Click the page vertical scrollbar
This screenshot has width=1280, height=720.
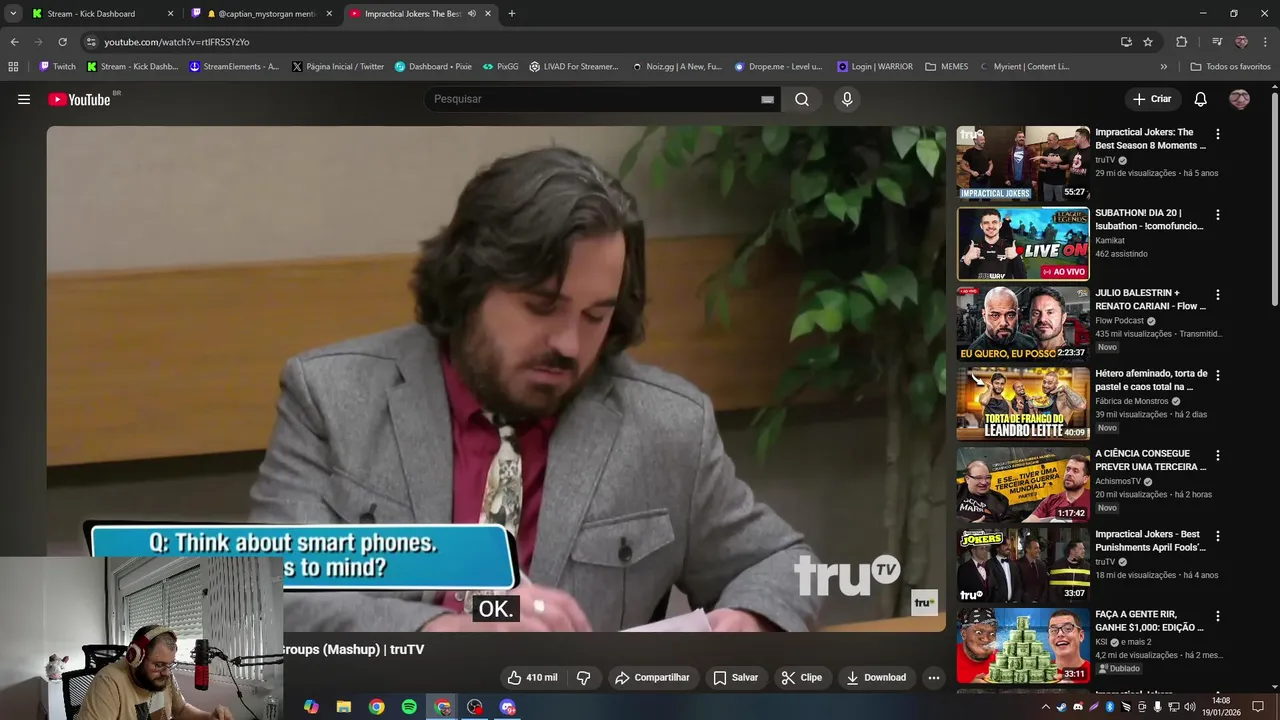click(1274, 200)
